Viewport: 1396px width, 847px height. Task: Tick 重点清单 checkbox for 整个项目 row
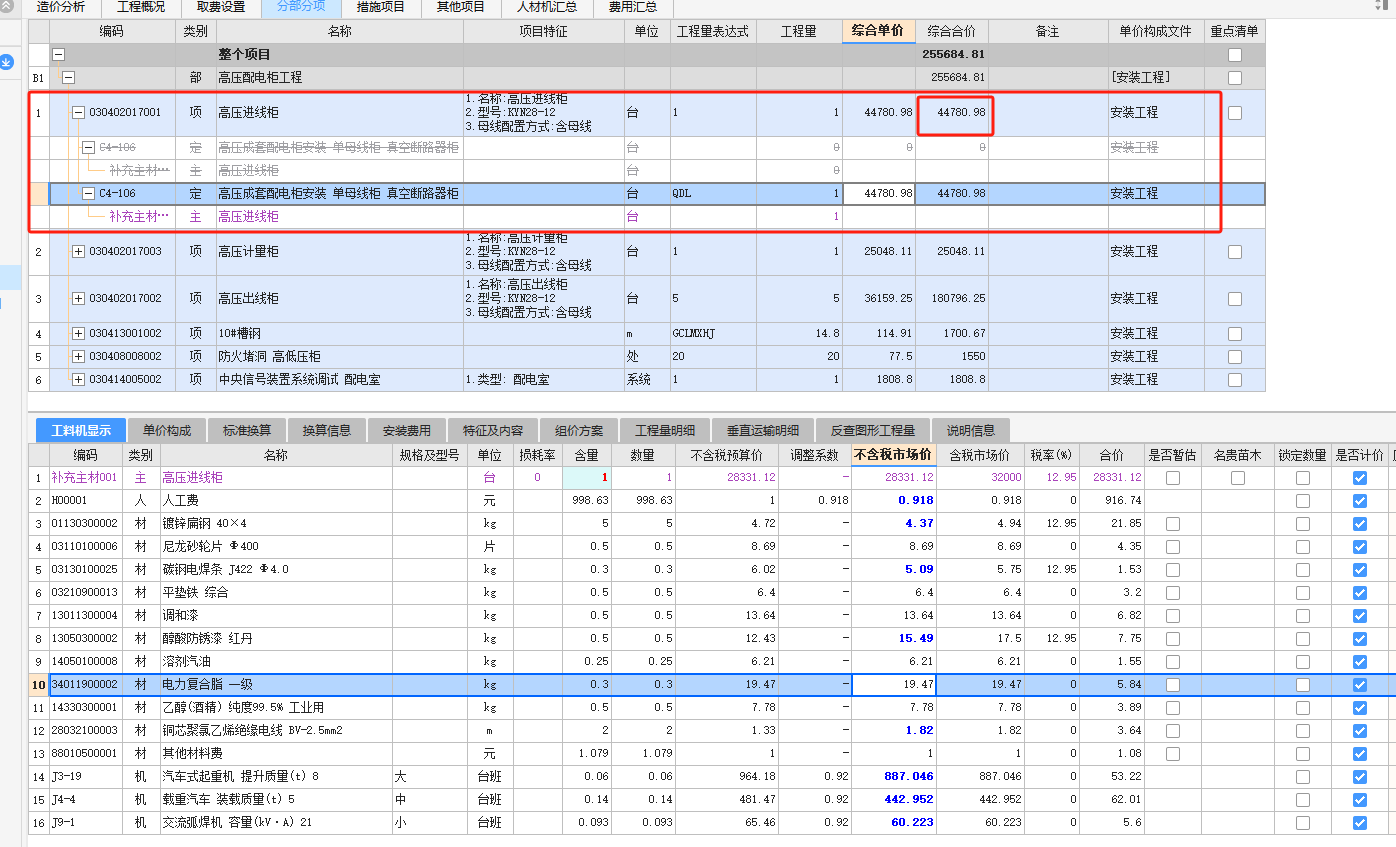coord(1235,55)
